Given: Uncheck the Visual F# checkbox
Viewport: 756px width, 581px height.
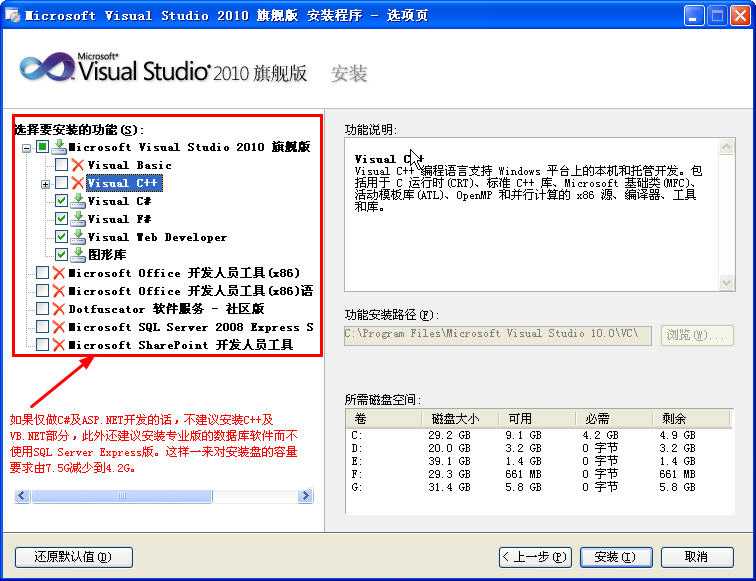Looking at the screenshot, I should pos(61,218).
